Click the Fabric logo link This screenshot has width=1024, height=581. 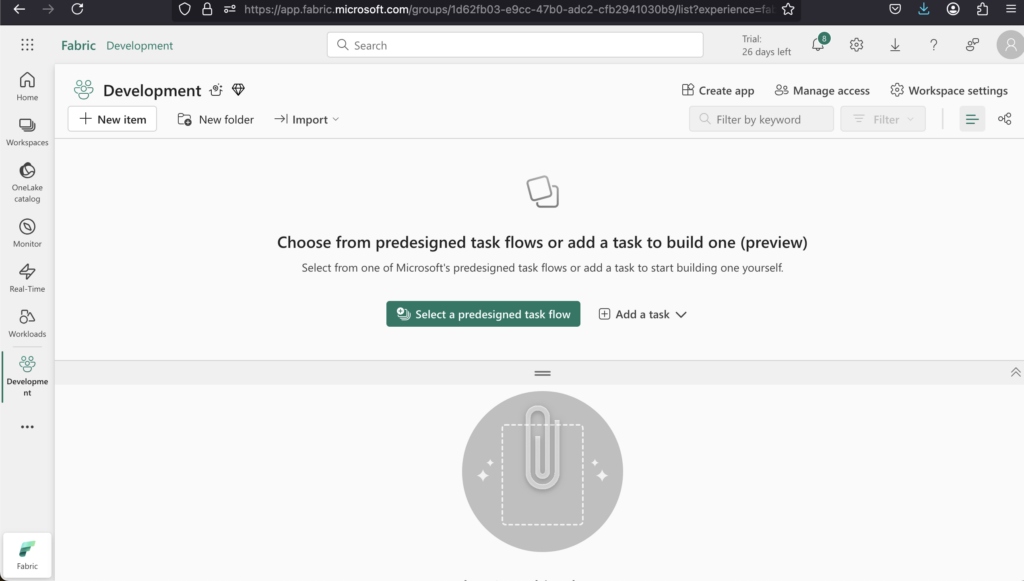click(x=78, y=45)
